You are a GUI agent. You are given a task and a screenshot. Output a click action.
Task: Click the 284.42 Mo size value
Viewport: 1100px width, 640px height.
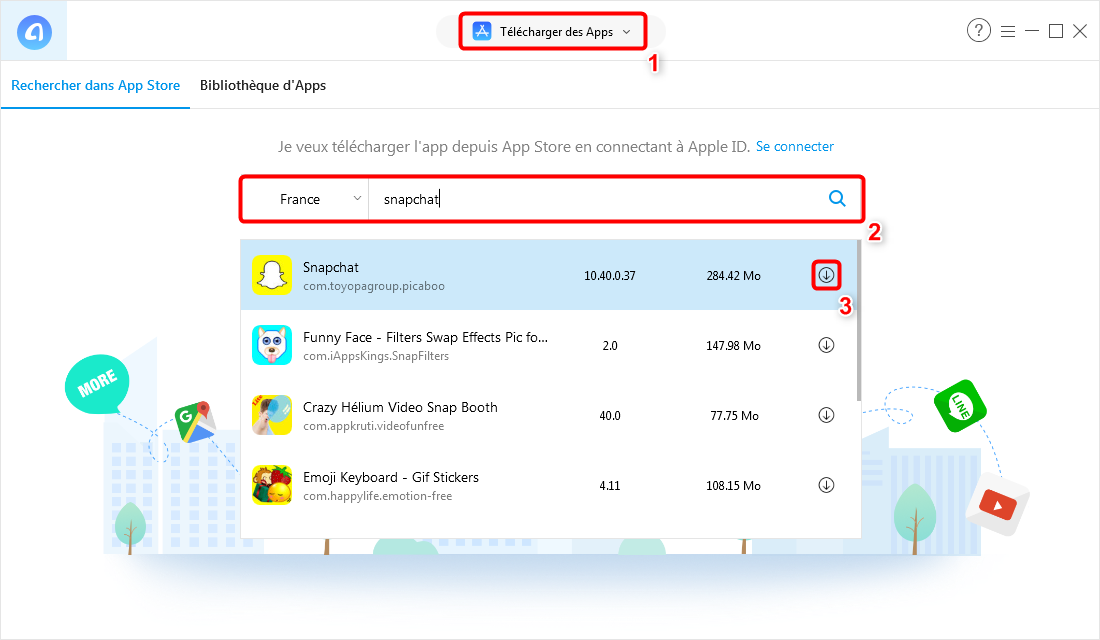pyautogui.click(x=734, y=276)
